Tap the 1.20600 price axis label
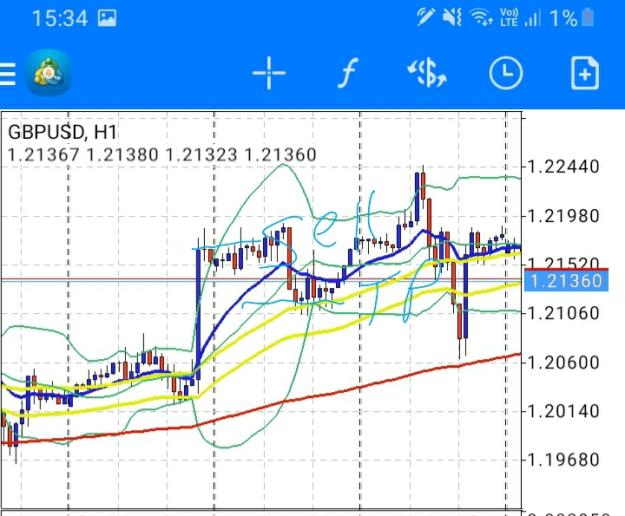The image size is (625, 516). click(x=563, y=363)
